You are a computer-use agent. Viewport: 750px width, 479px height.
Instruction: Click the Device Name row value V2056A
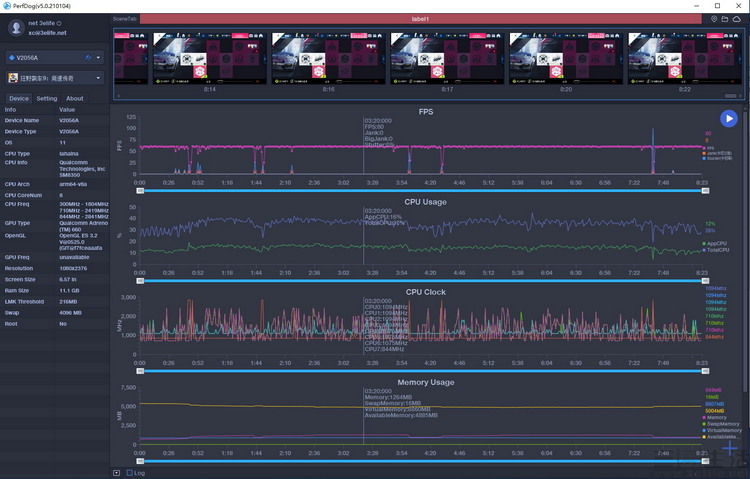point(69,121)
